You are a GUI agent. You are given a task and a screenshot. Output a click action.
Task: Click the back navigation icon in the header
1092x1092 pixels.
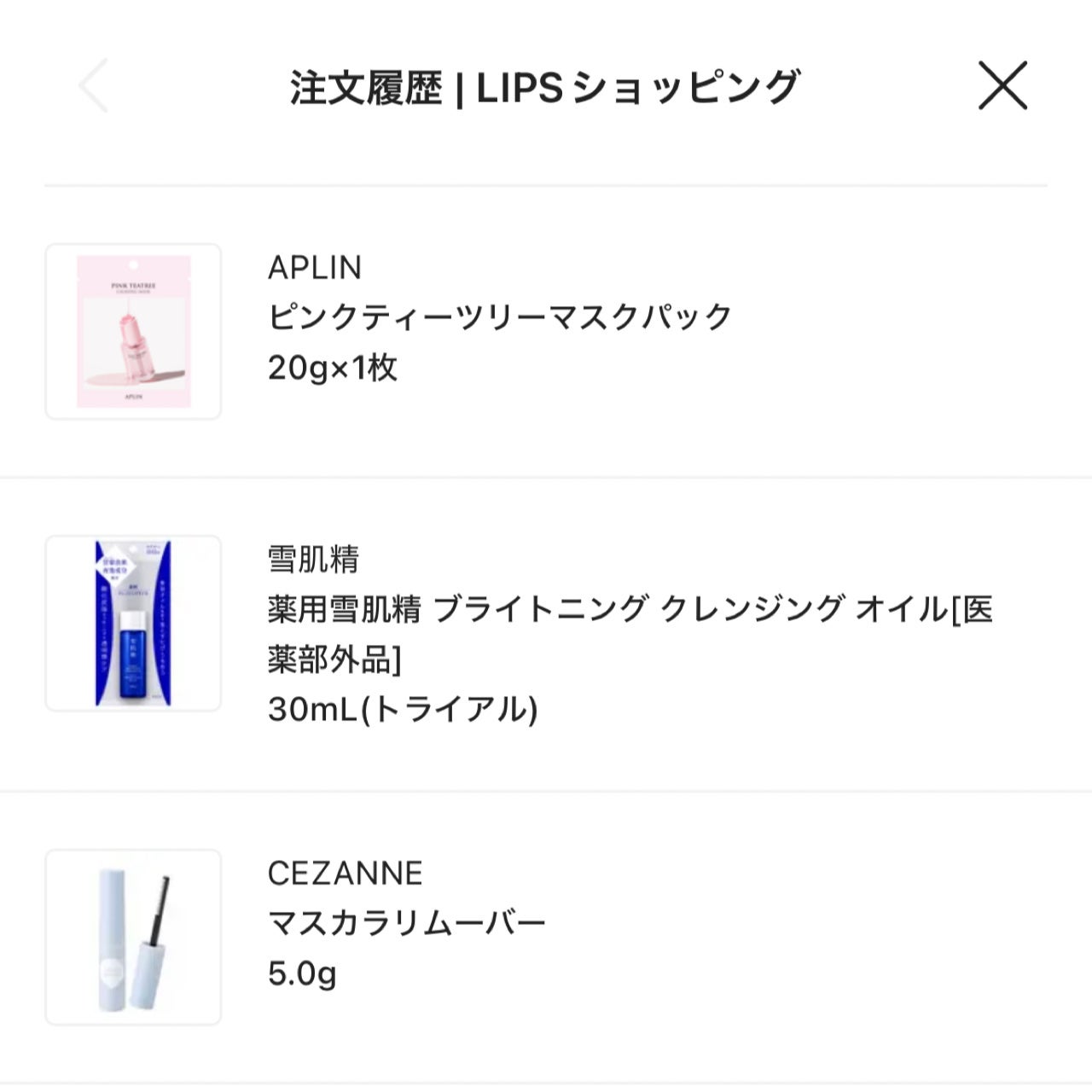pyautogui.click(x=94, y=83)
